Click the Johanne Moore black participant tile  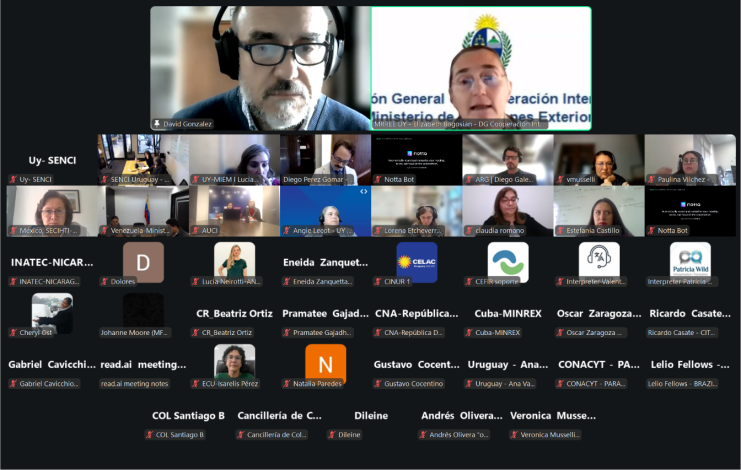tap(143, 313)
